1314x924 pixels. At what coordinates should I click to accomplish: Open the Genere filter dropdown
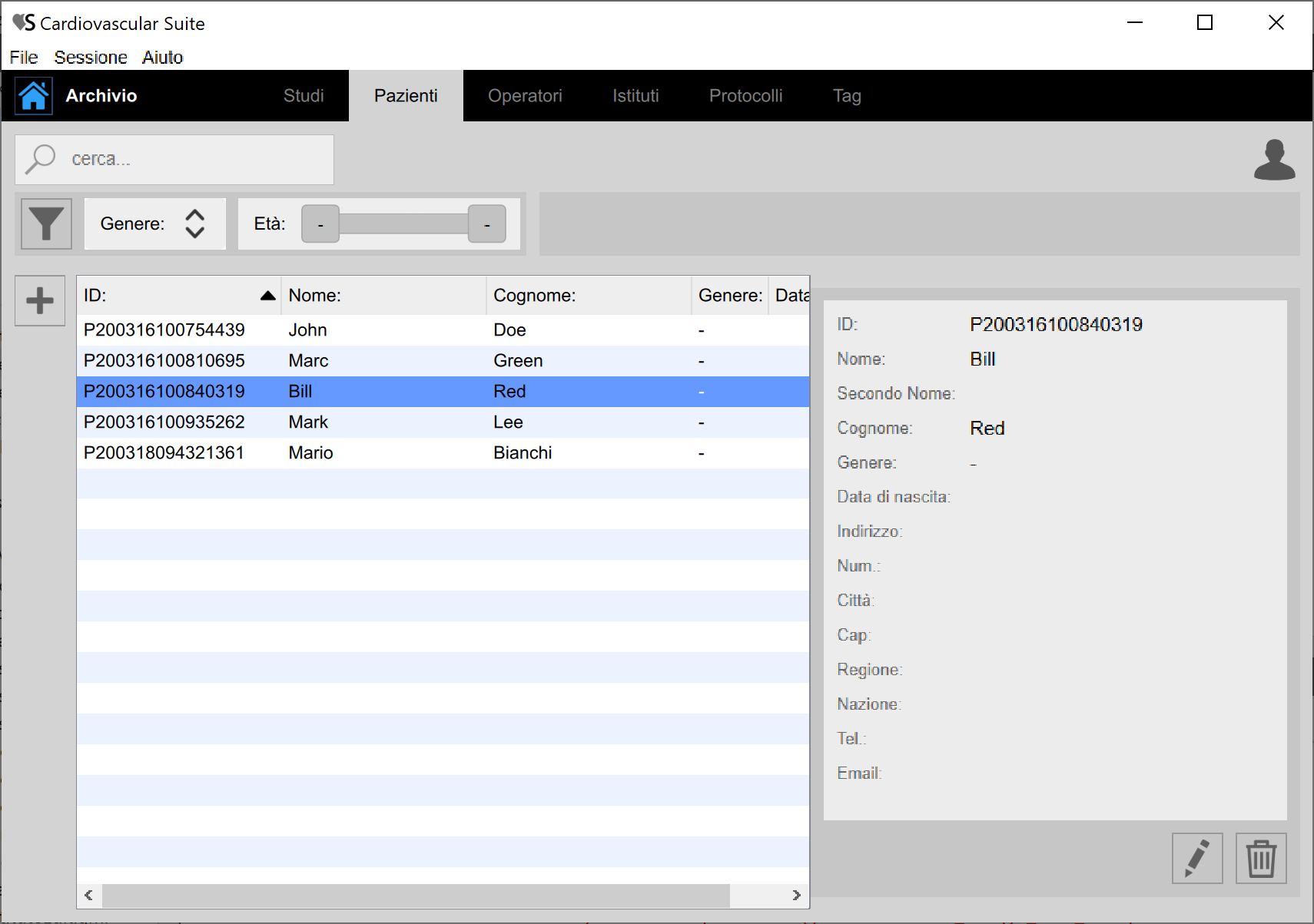pyautogui.click(x=194, y=224)
